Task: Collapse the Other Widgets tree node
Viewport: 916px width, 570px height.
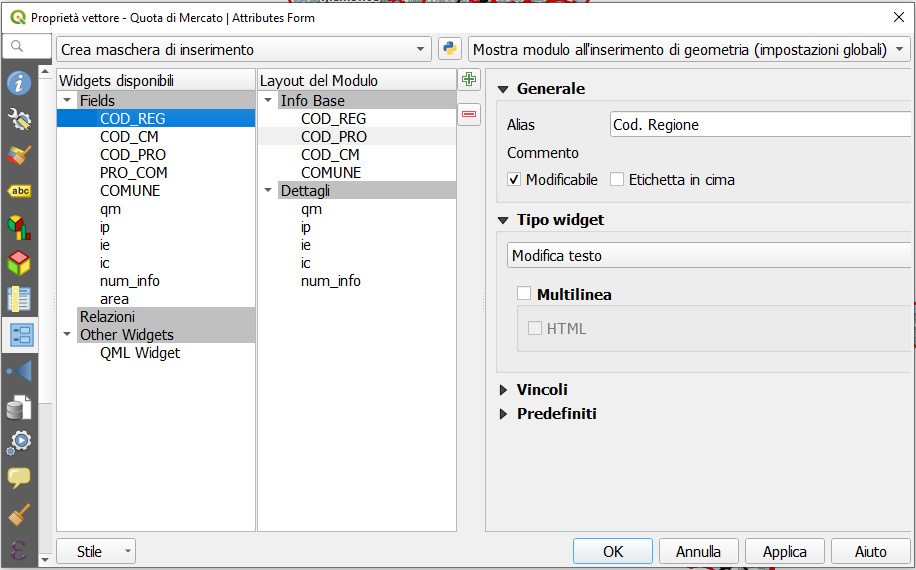Action: (x=67, y=335)
